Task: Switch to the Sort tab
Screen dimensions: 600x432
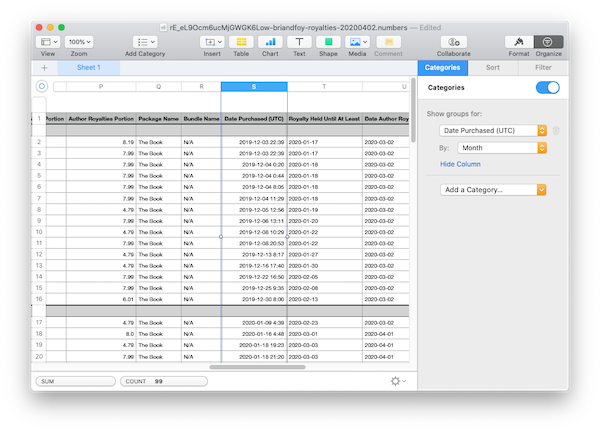Action: tap(493, 68)
